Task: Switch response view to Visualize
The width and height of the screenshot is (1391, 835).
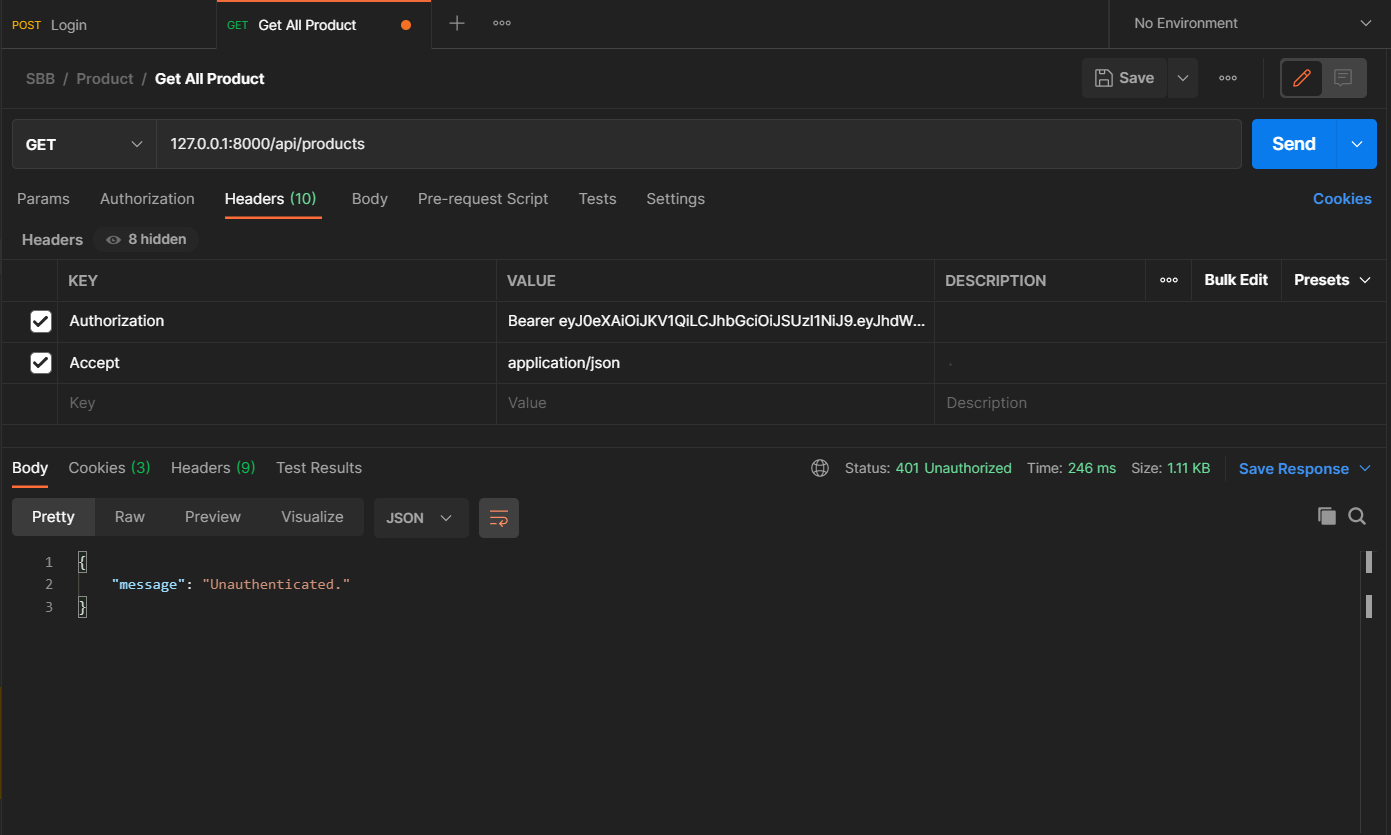Action: [x=312, y=517]
